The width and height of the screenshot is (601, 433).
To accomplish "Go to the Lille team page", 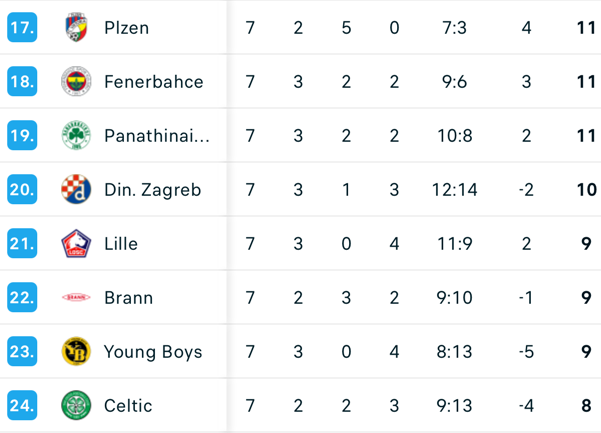I will click(x=121, y=244).
